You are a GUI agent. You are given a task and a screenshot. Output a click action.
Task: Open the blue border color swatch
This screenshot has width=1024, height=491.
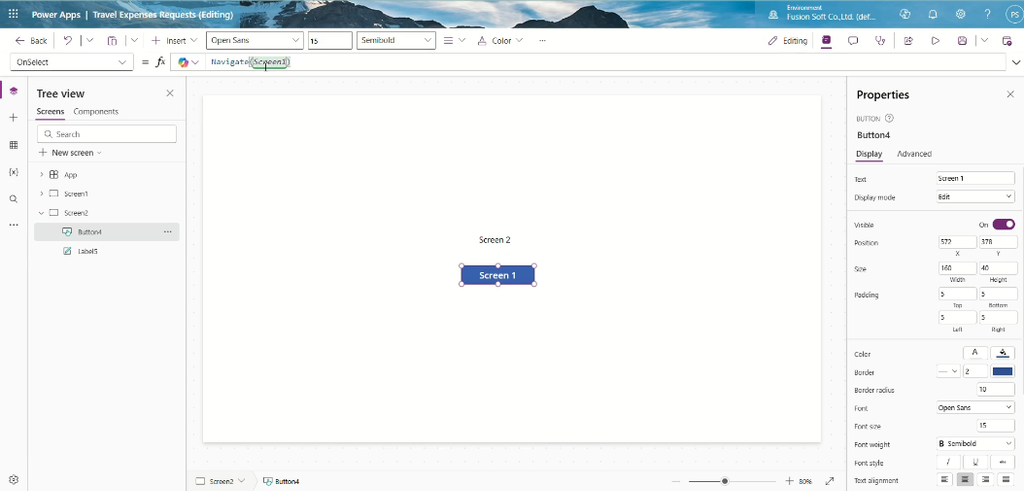pyautogui.click(x=1002, y=371)
